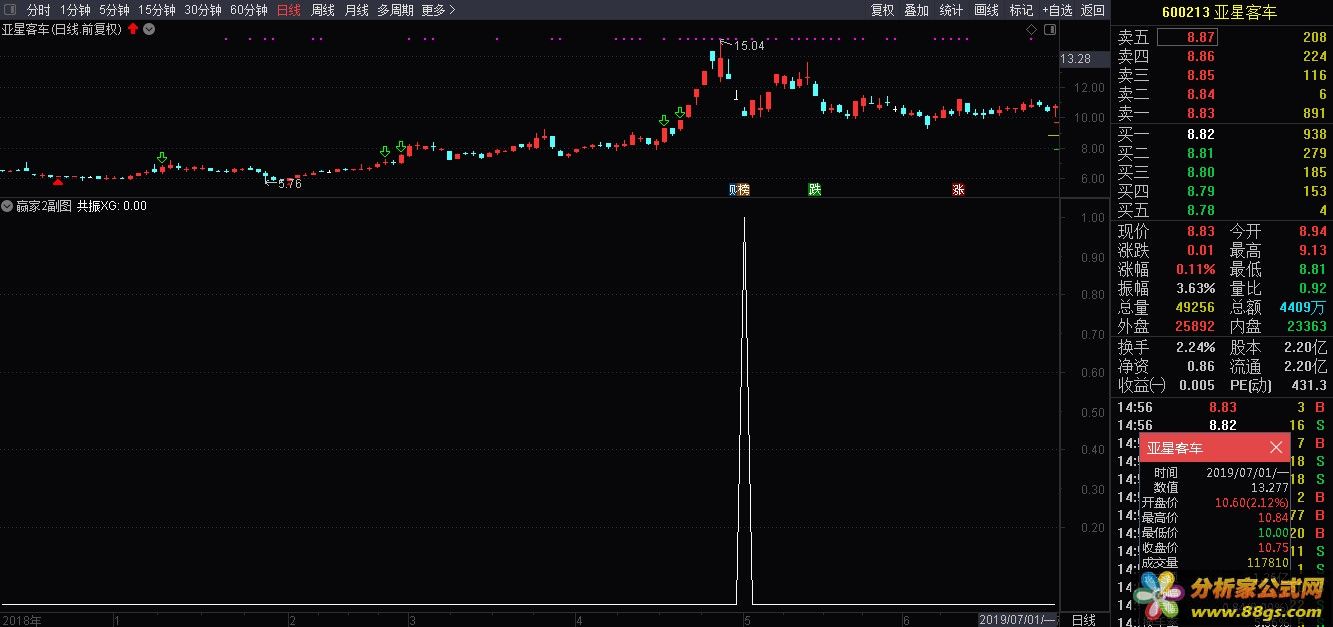Toggle the left side panel icon
Image resolution: width=1333 pixels, height=627 pixels.
[10, 10]
